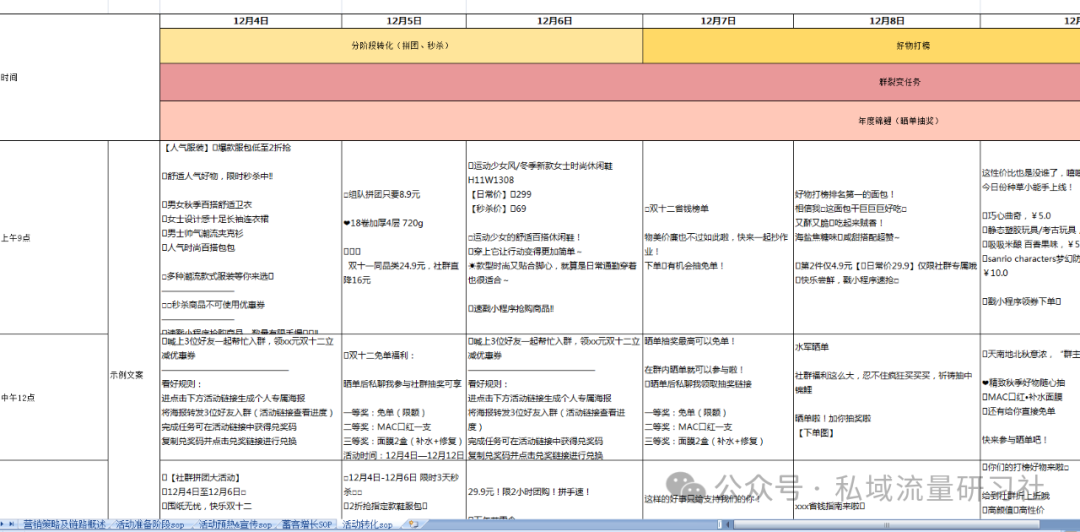
Task: Click the 群裂变任务 red merged cell
Action: (x=620, y=82)
